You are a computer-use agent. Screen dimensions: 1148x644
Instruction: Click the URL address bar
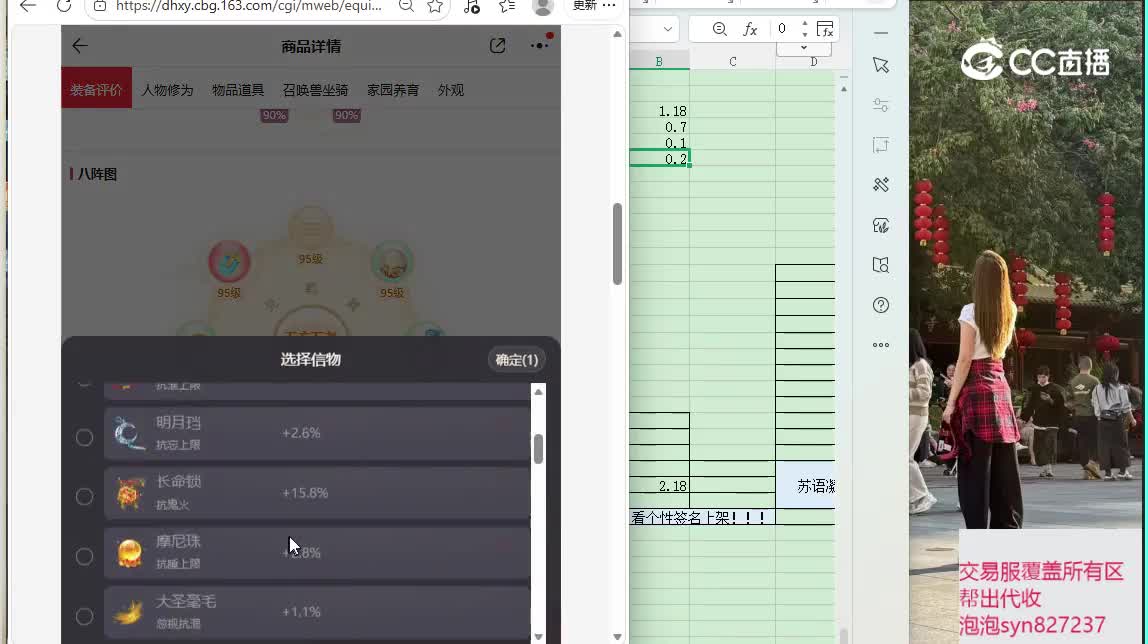pyautogui.click(x=249, y=7)
